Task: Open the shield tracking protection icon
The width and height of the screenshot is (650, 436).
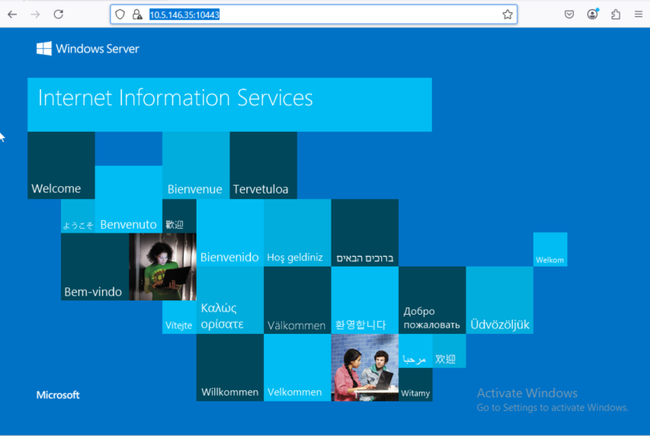Action: tap(120, 15)
